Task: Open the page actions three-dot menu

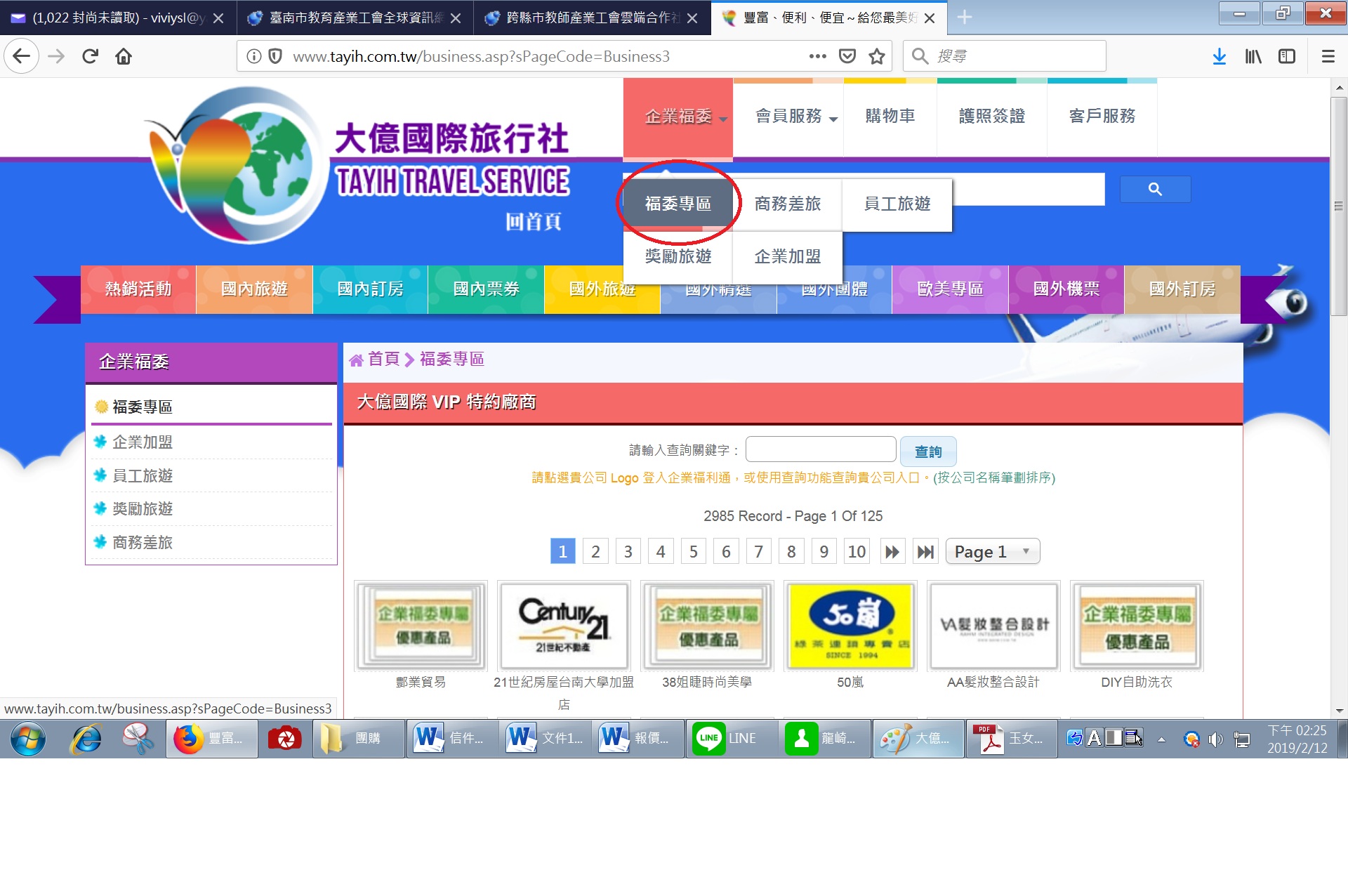Action: [817, 56]
